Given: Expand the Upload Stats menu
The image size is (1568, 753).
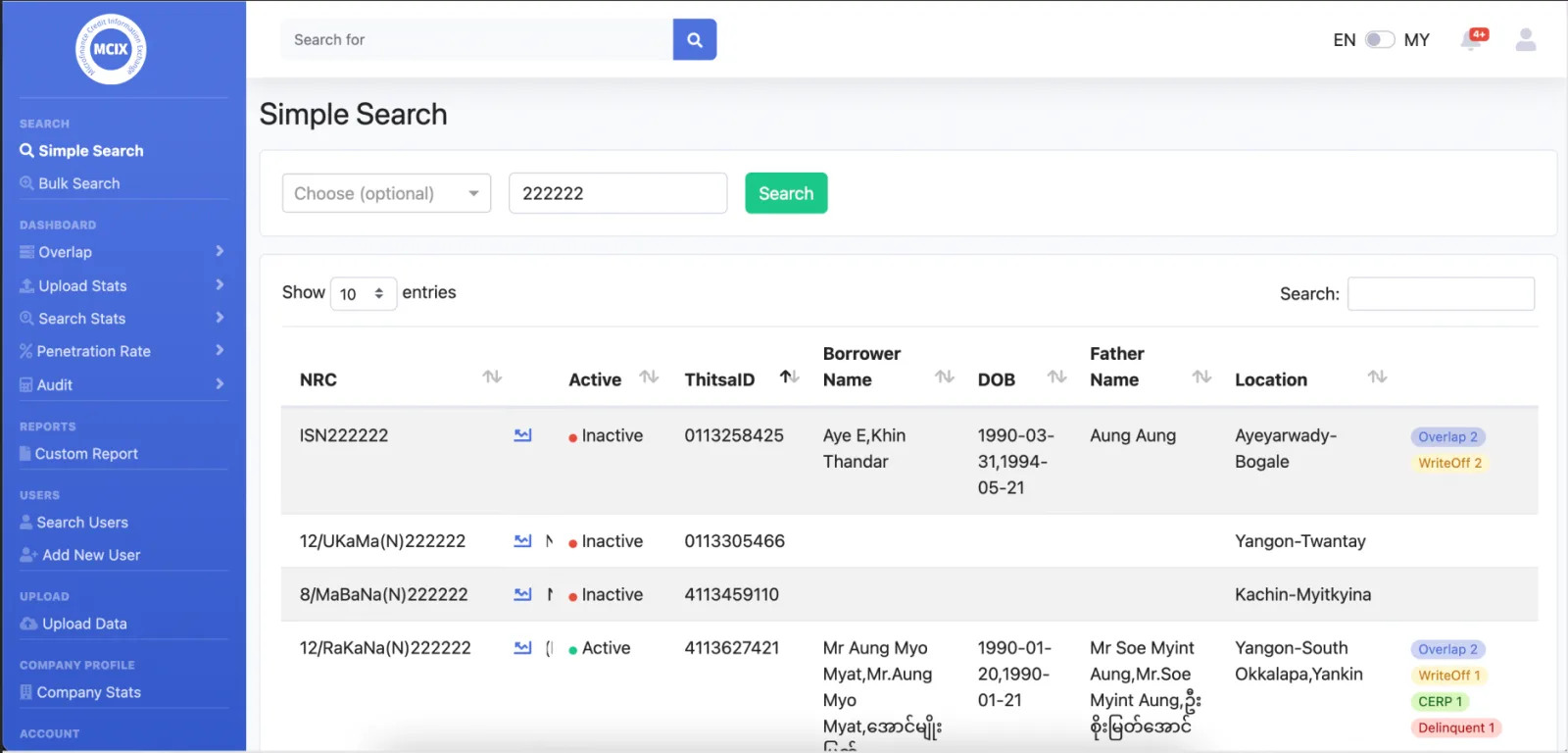Looking at the screenshot, I should coord(122,285).
